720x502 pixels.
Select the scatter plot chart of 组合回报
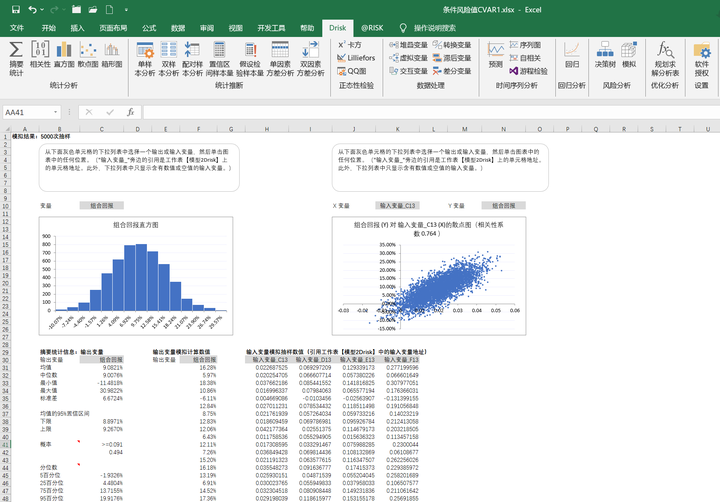[x=429, y=276]
